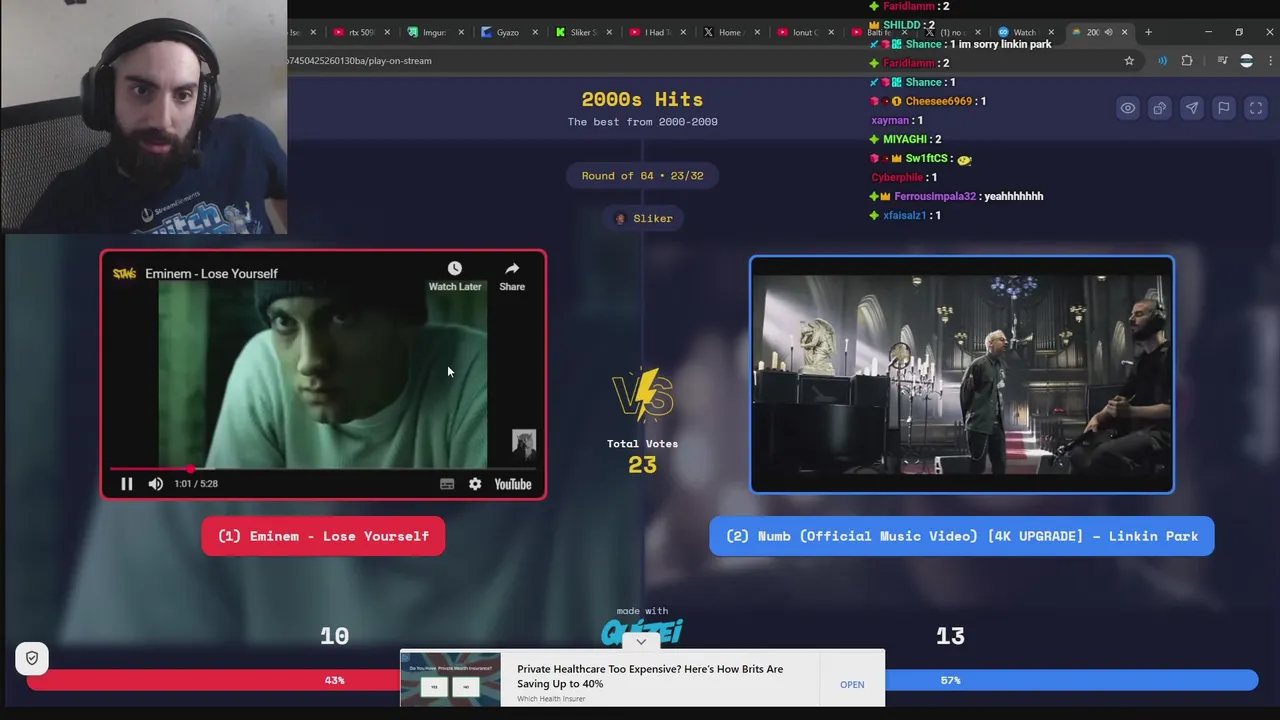
Task: Open Eminem - Lose Yourself video title
Action: click(211, 274)
